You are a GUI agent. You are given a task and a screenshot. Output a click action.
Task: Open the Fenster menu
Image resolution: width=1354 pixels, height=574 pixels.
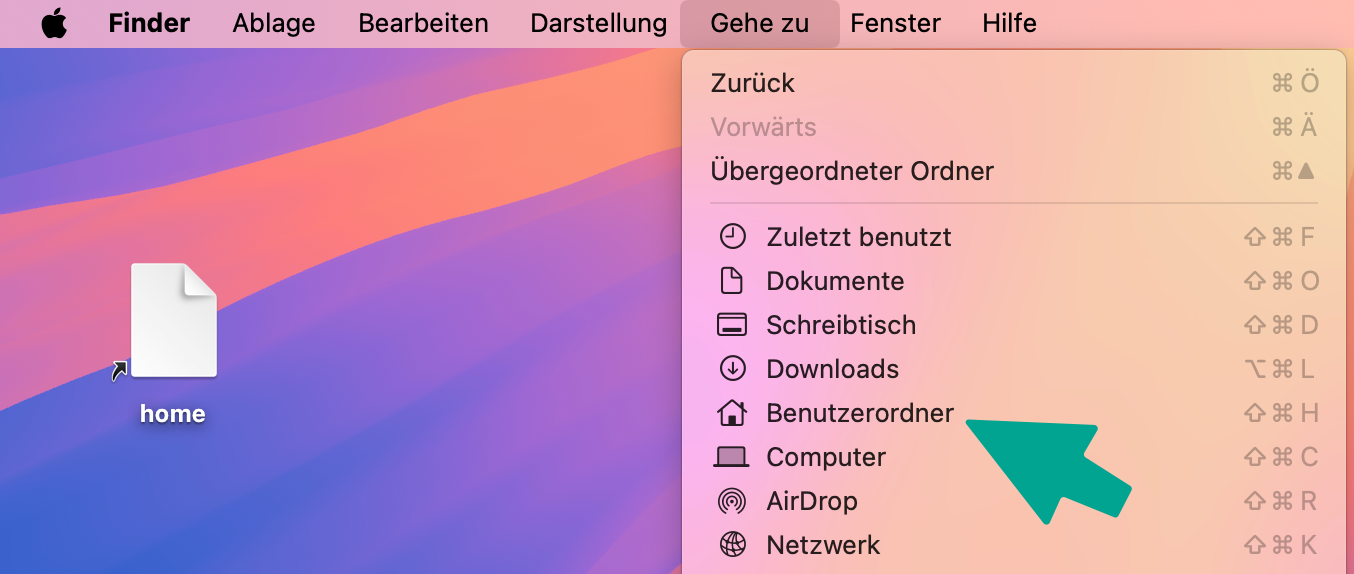pyautogui.click(x=895, y=23)
